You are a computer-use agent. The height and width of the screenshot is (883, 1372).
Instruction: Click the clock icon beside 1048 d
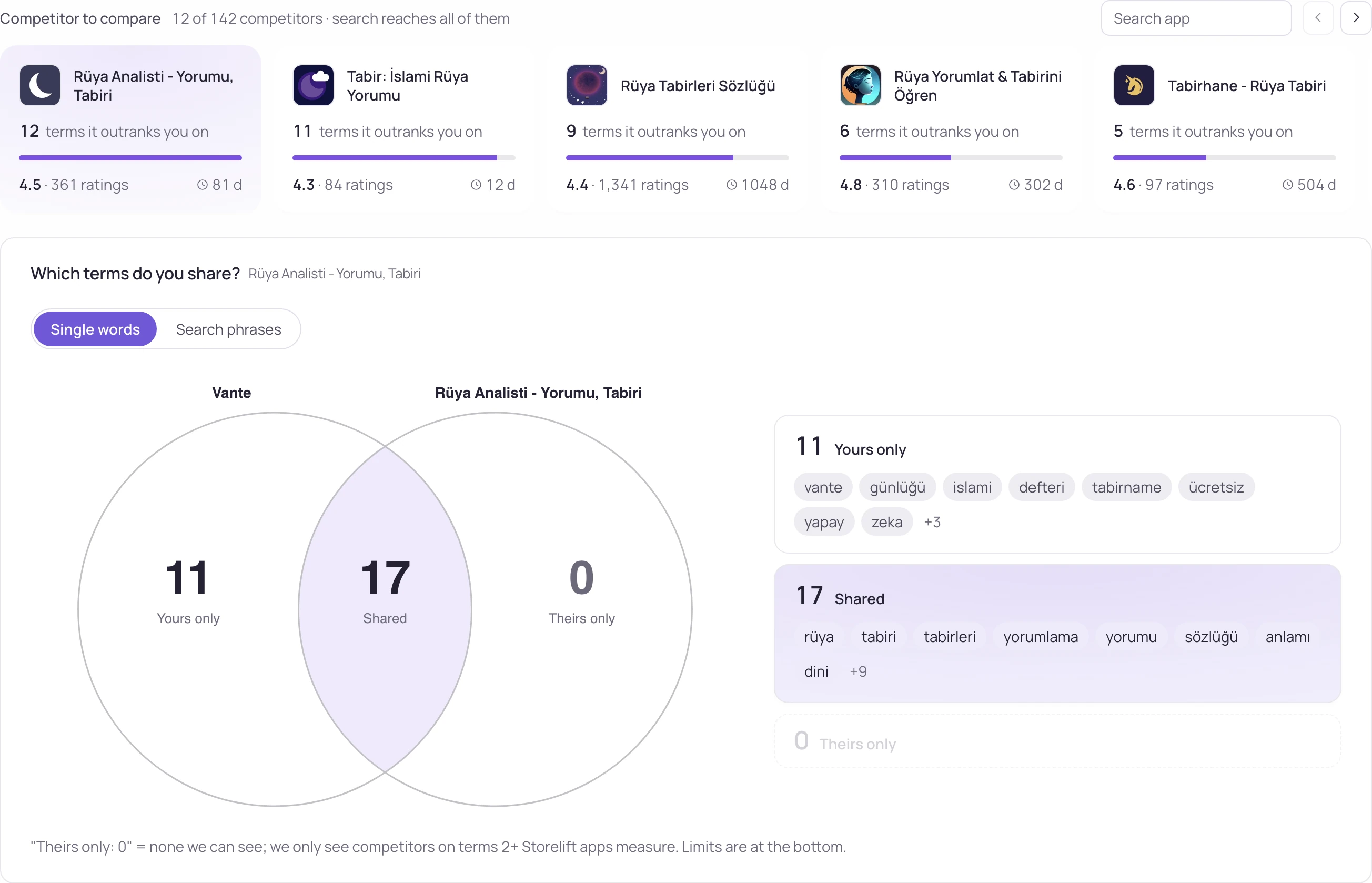coord(732,185)
